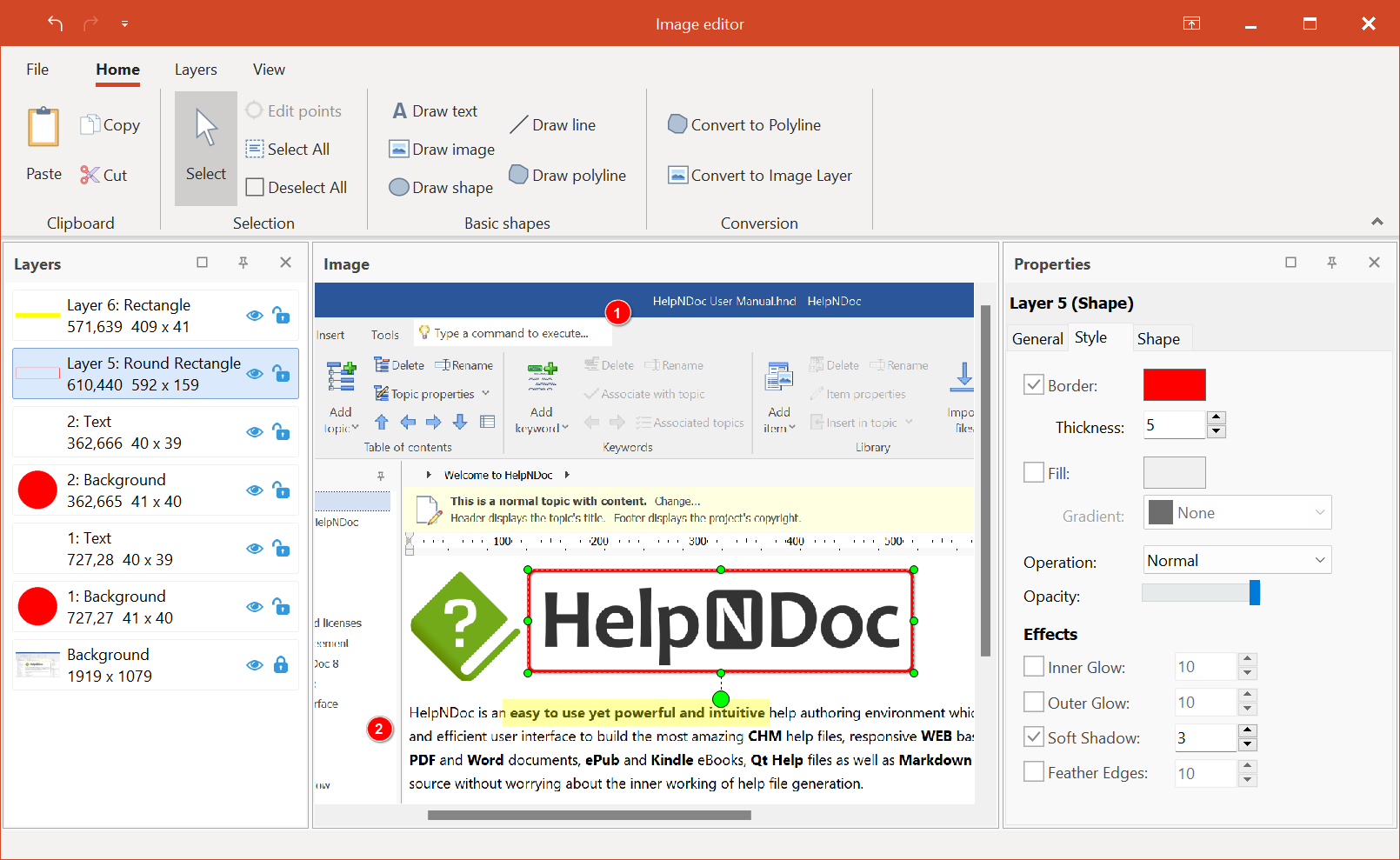
Task: Choose the Draw shape tool
Action: pos(442,187)
